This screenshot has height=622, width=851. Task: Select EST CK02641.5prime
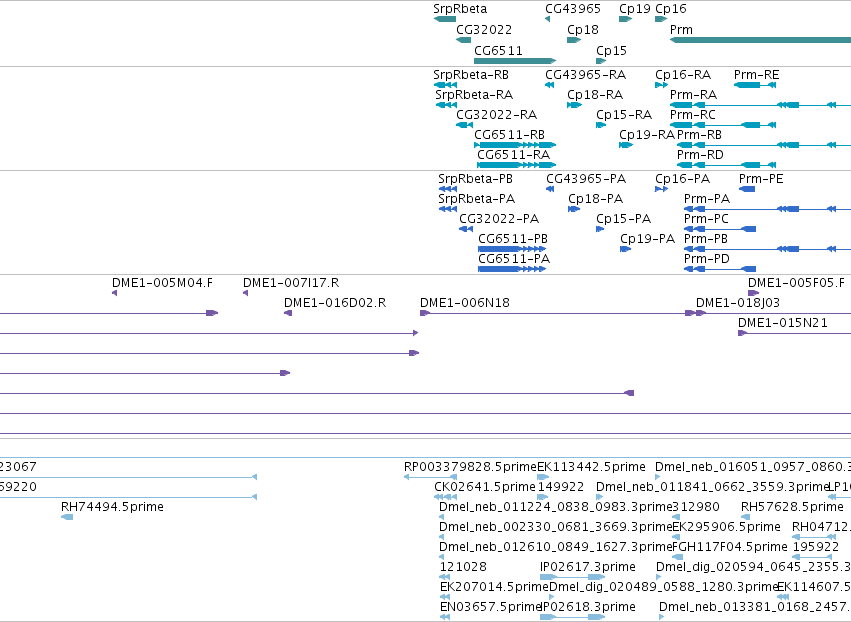(446, 497)
